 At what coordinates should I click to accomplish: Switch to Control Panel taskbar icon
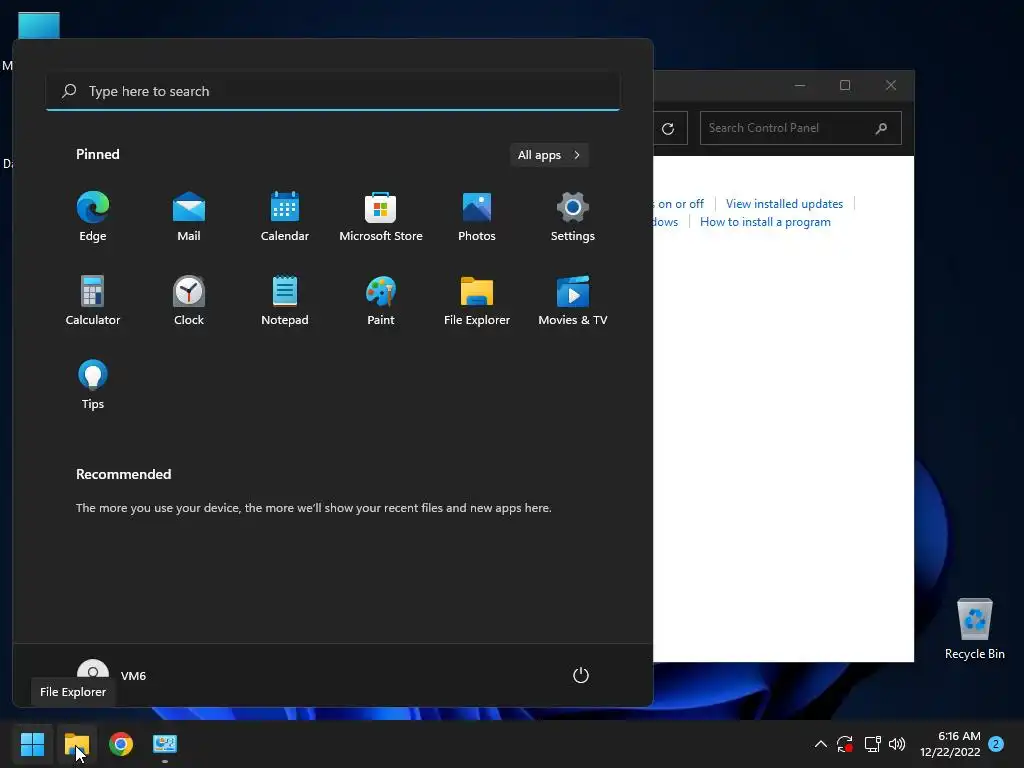(165, 744)
